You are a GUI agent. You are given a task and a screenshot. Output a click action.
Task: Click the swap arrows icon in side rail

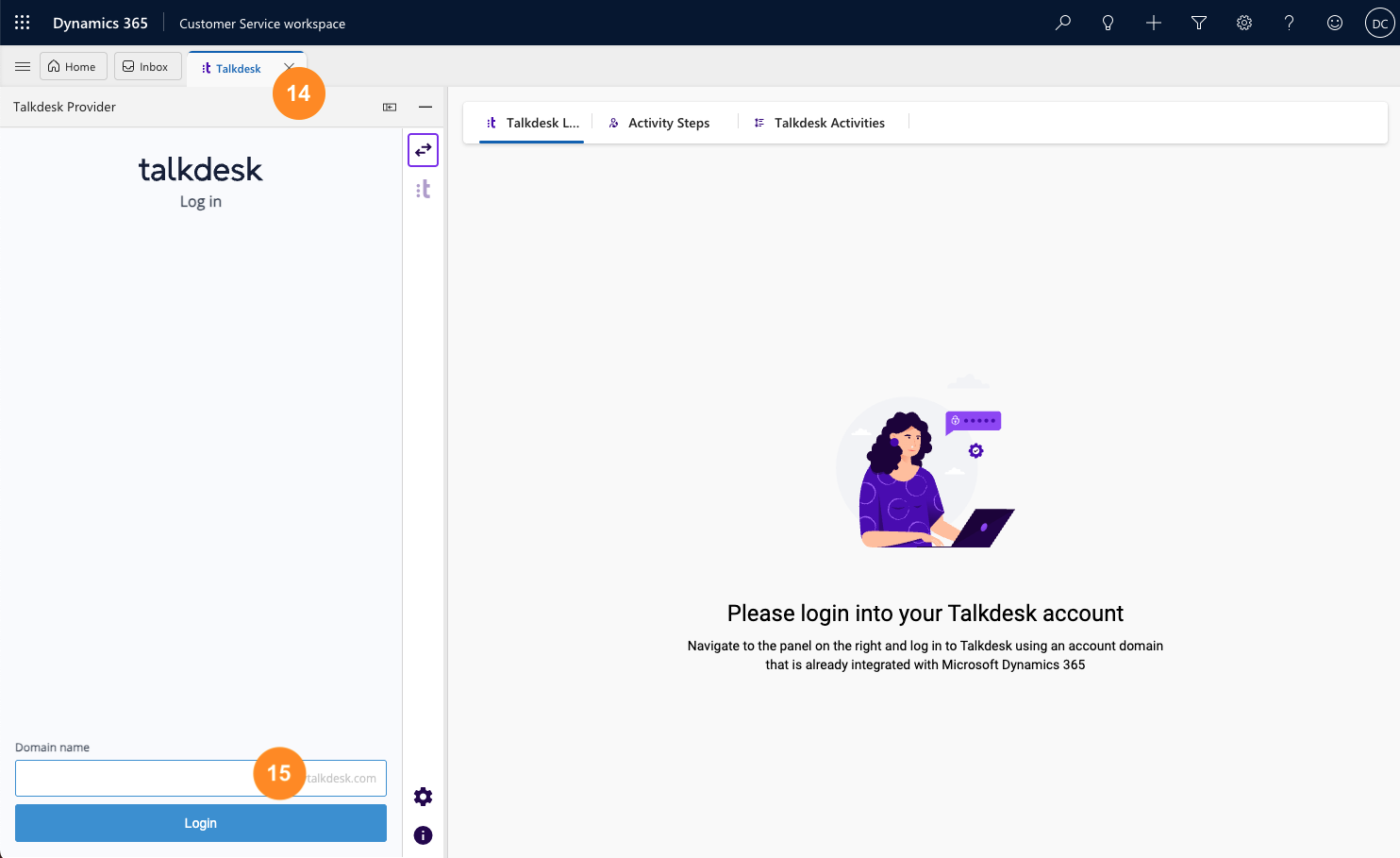click(x=424, y=150)
